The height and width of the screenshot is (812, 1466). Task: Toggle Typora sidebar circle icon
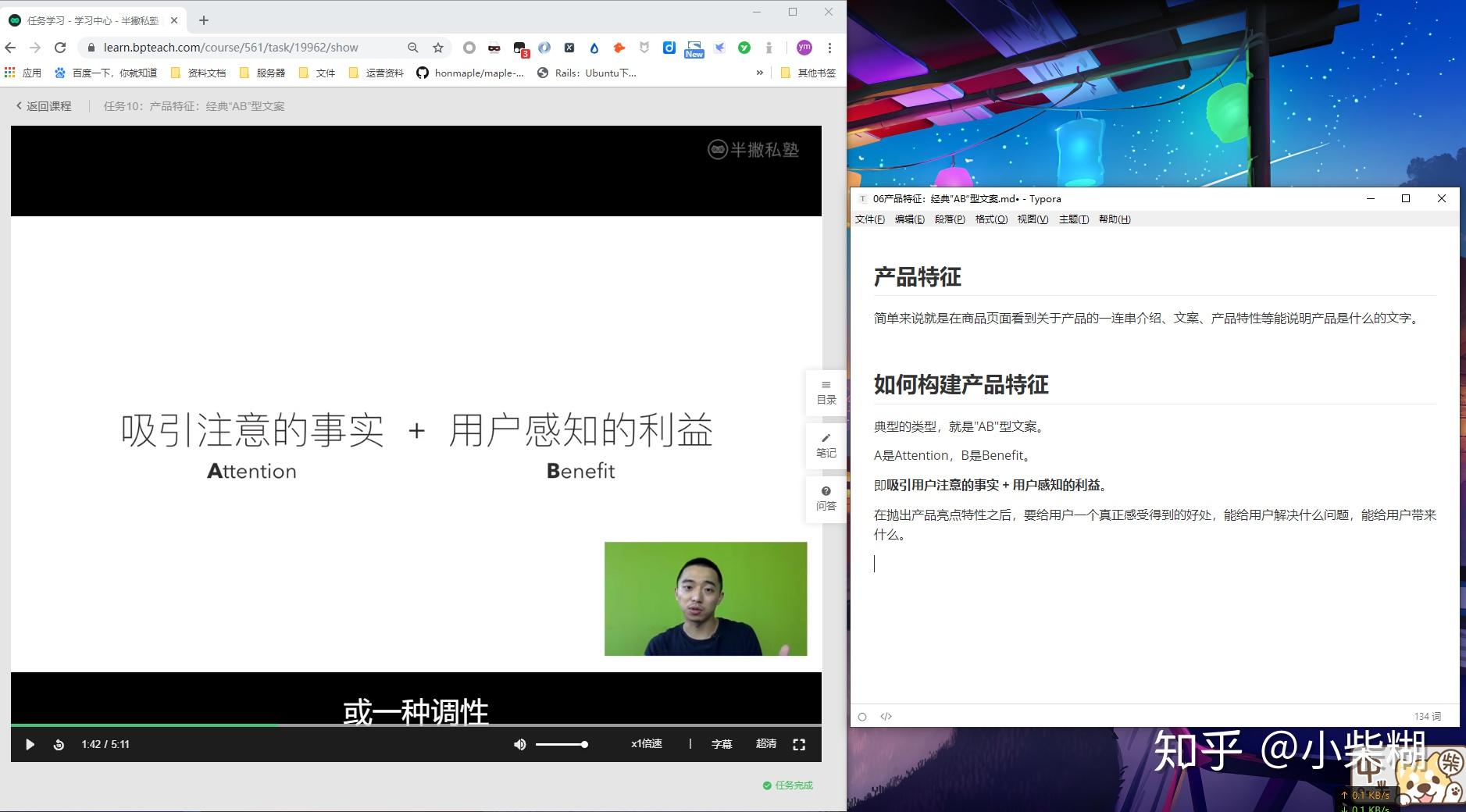(x=862, y=717)
